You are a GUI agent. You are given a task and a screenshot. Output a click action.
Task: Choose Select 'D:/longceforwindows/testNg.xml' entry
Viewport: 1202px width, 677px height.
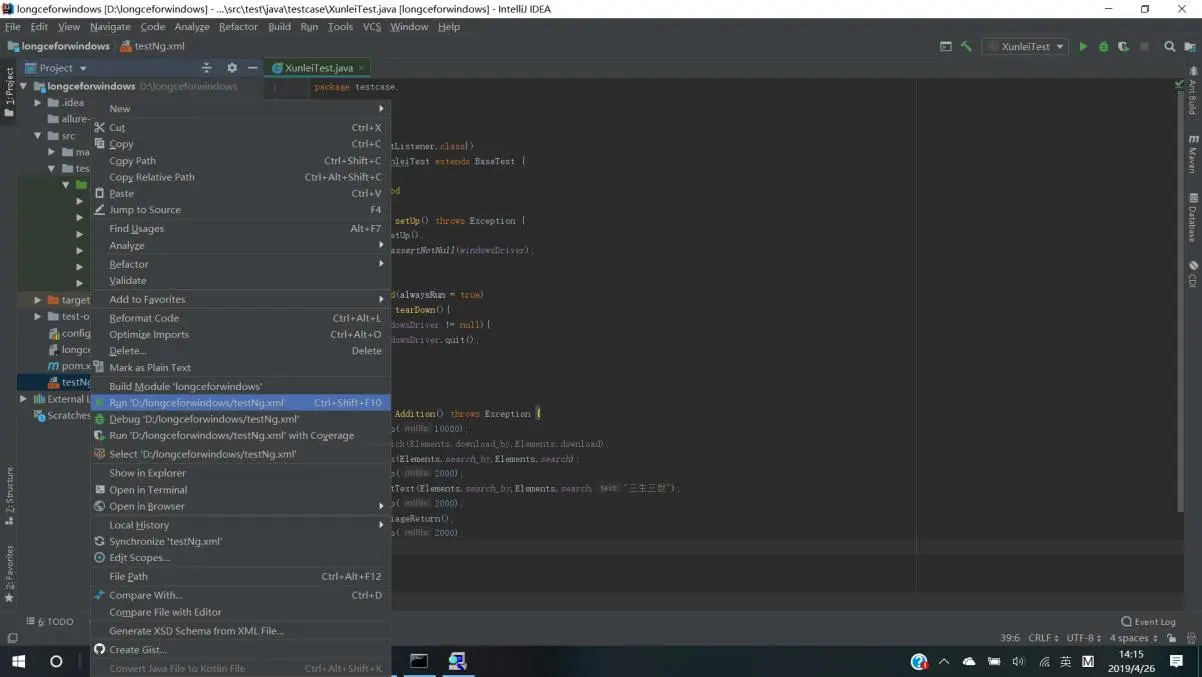pos(240,454)
